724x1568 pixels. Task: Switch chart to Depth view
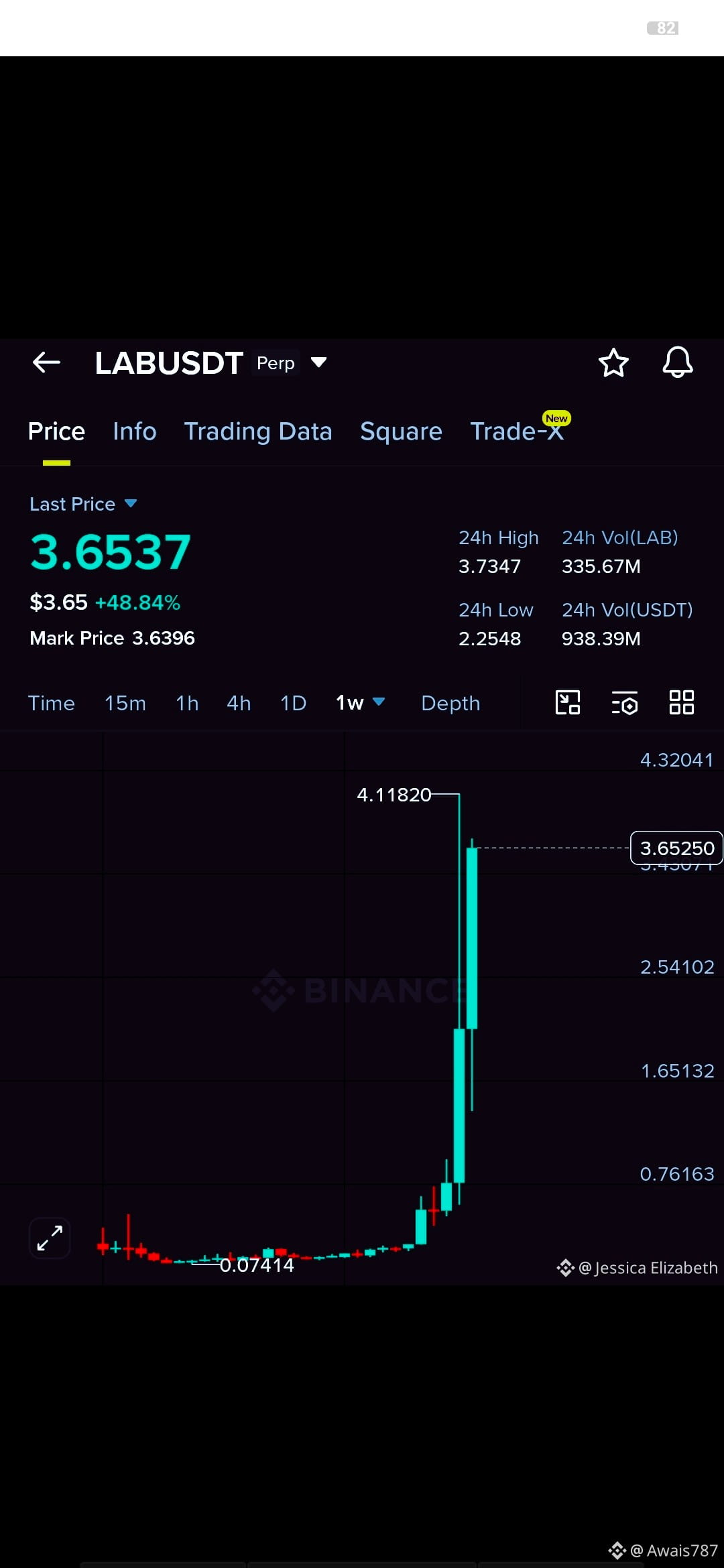450,703
